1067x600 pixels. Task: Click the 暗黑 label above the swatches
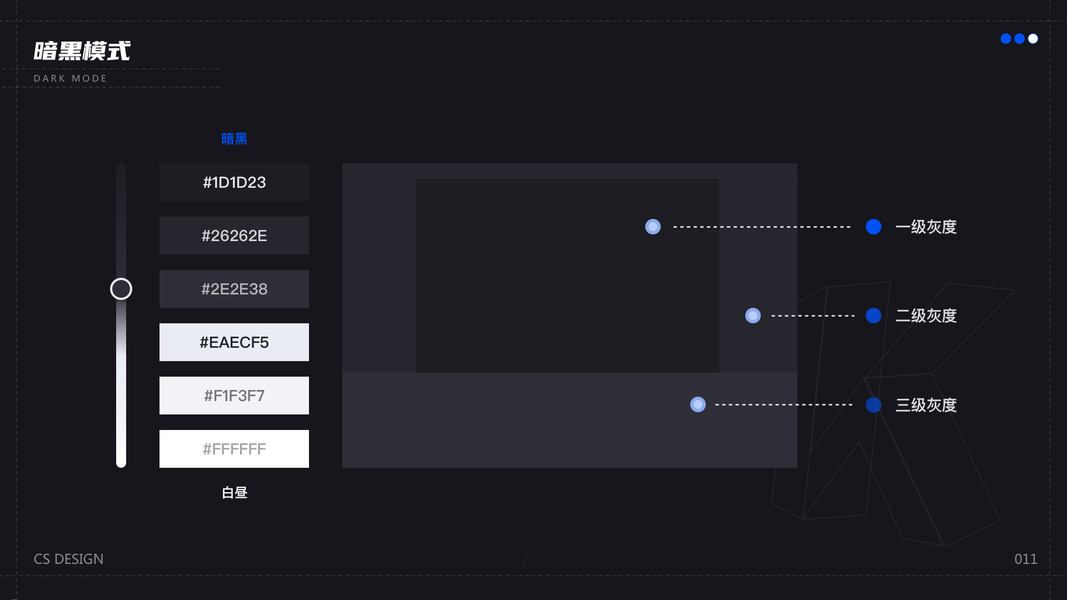[x=234, y=139]
